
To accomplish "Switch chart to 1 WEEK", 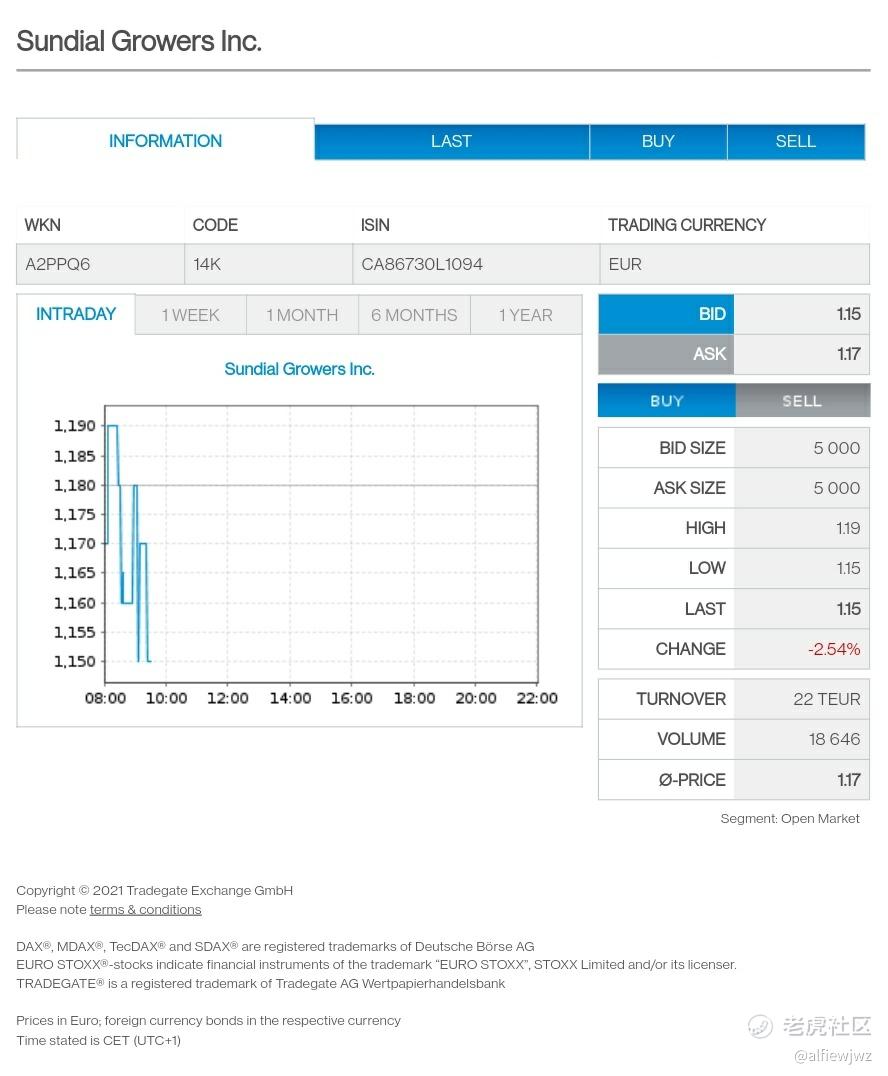I will 191,315.
